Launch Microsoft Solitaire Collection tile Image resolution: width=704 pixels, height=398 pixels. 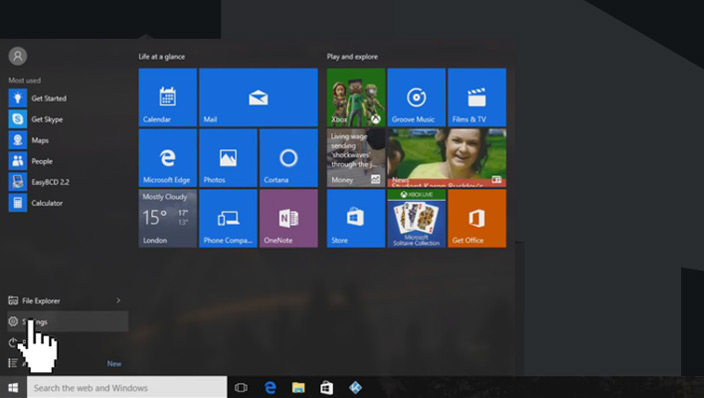417,218
